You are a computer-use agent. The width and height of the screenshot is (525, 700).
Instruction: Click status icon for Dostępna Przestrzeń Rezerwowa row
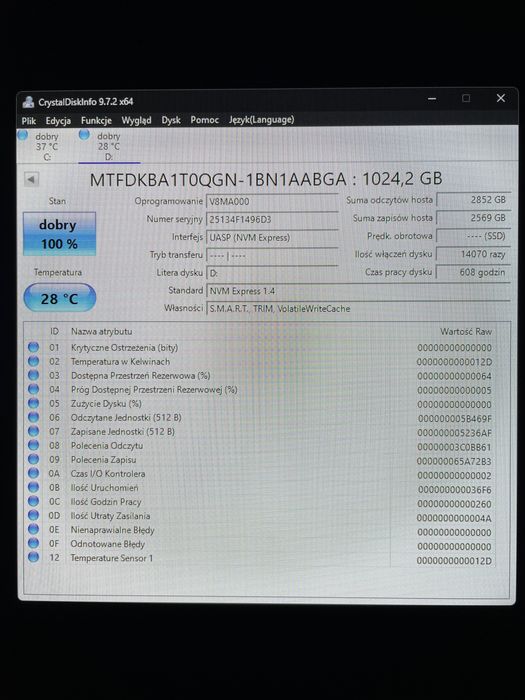pos(33,375)
